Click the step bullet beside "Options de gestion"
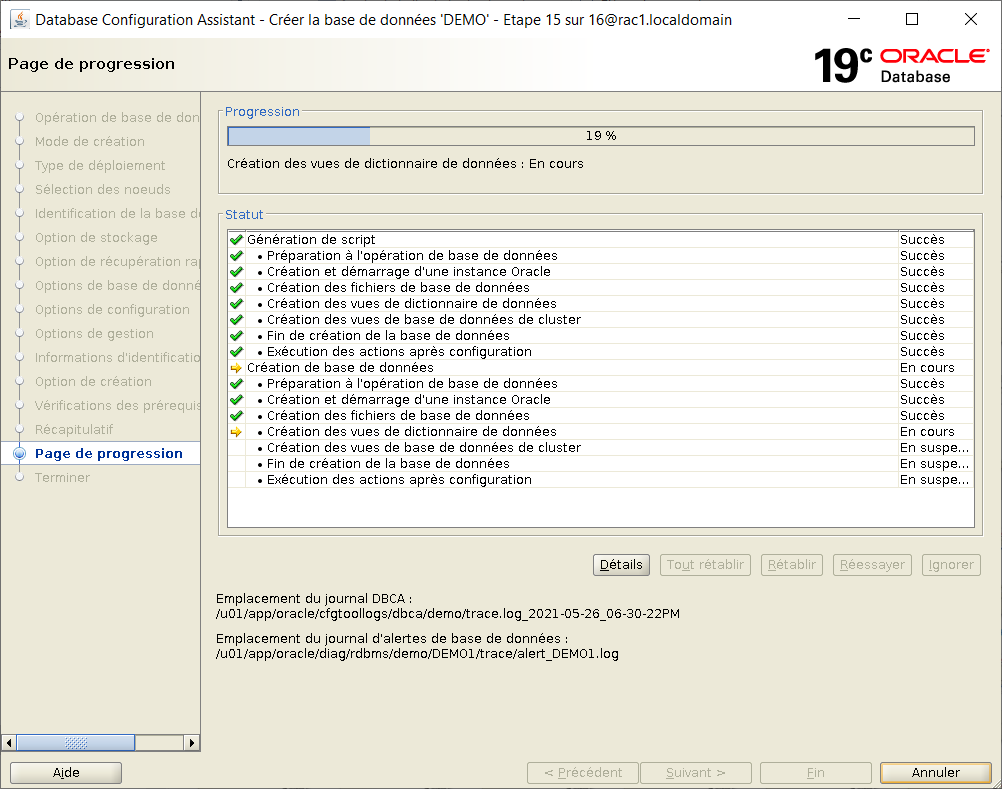Image resolution: width=1002 pixels, height=789 pixels. (20, 333)
